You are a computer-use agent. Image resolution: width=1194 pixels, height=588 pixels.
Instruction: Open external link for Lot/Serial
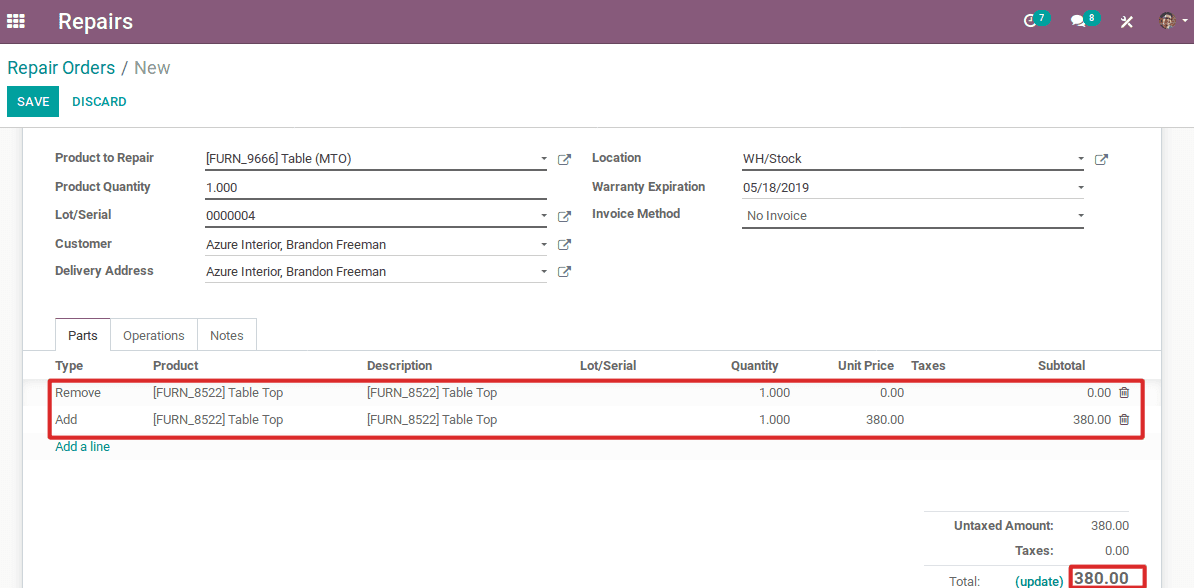point(564,216)
